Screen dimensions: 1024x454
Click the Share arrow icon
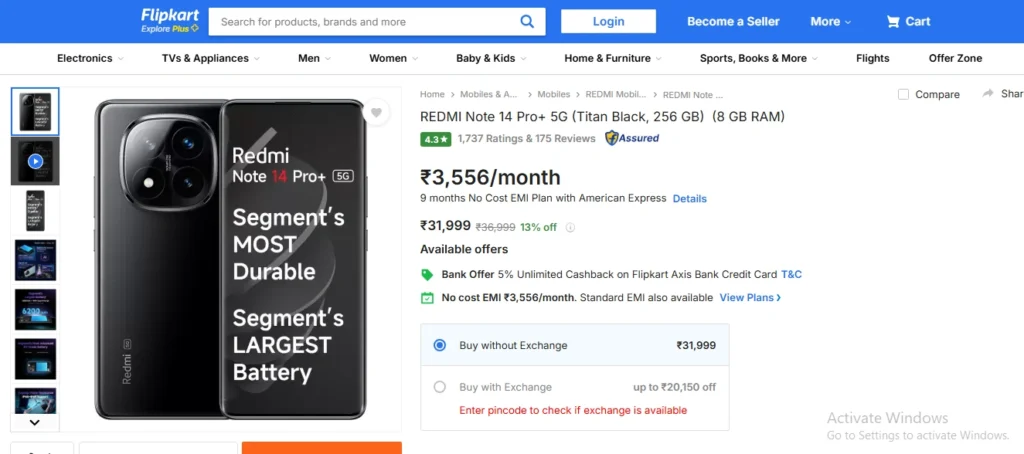click(988, 93)
